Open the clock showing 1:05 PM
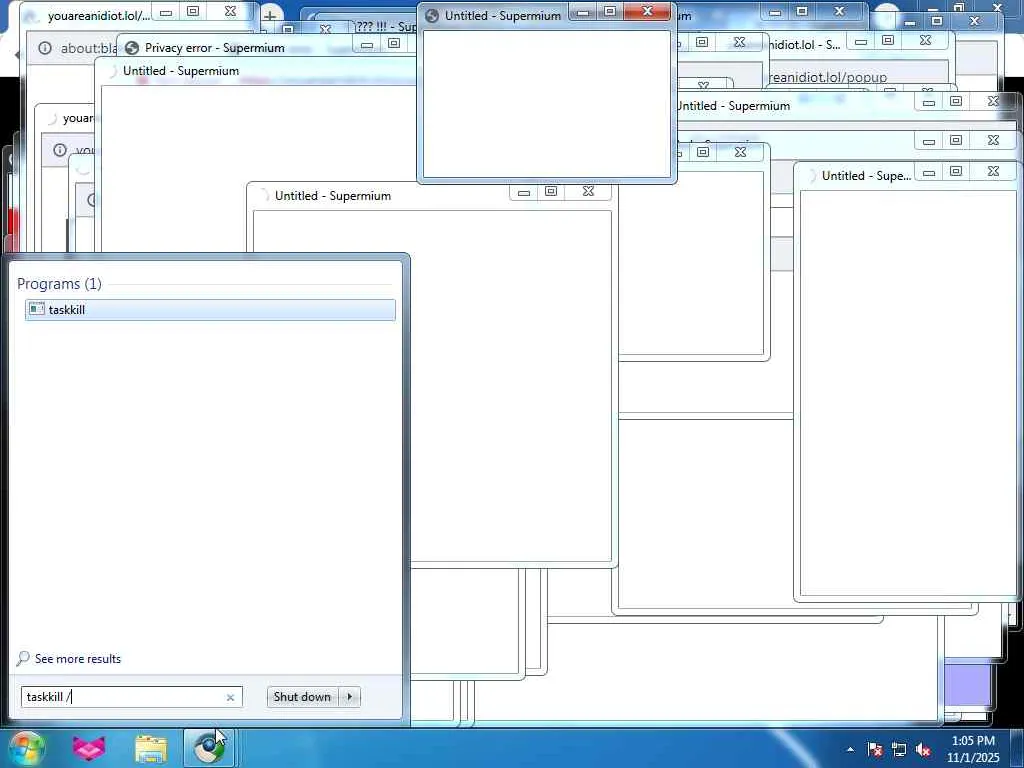Screen dimensions: 1024x768 click(x=973, y=741)
